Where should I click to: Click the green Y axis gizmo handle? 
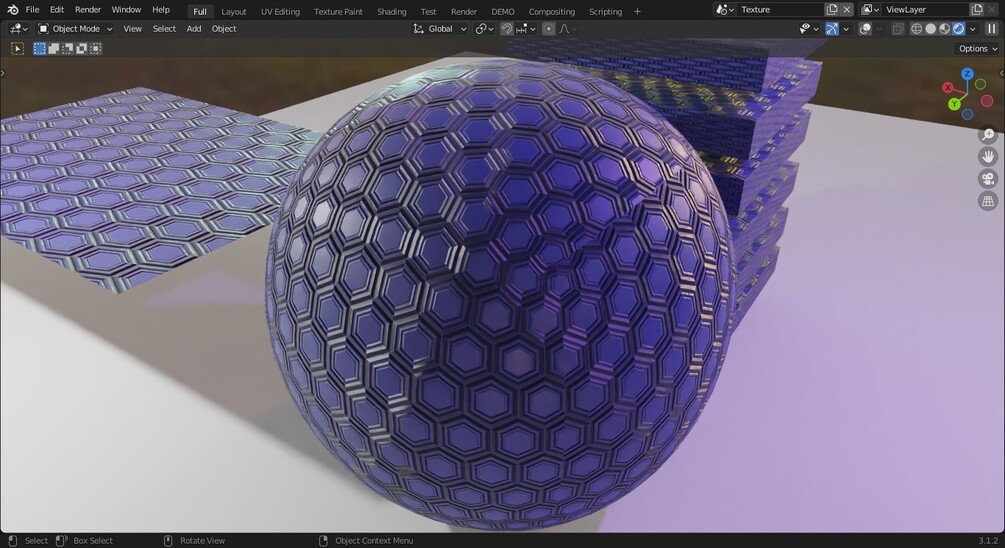[954, 104]
